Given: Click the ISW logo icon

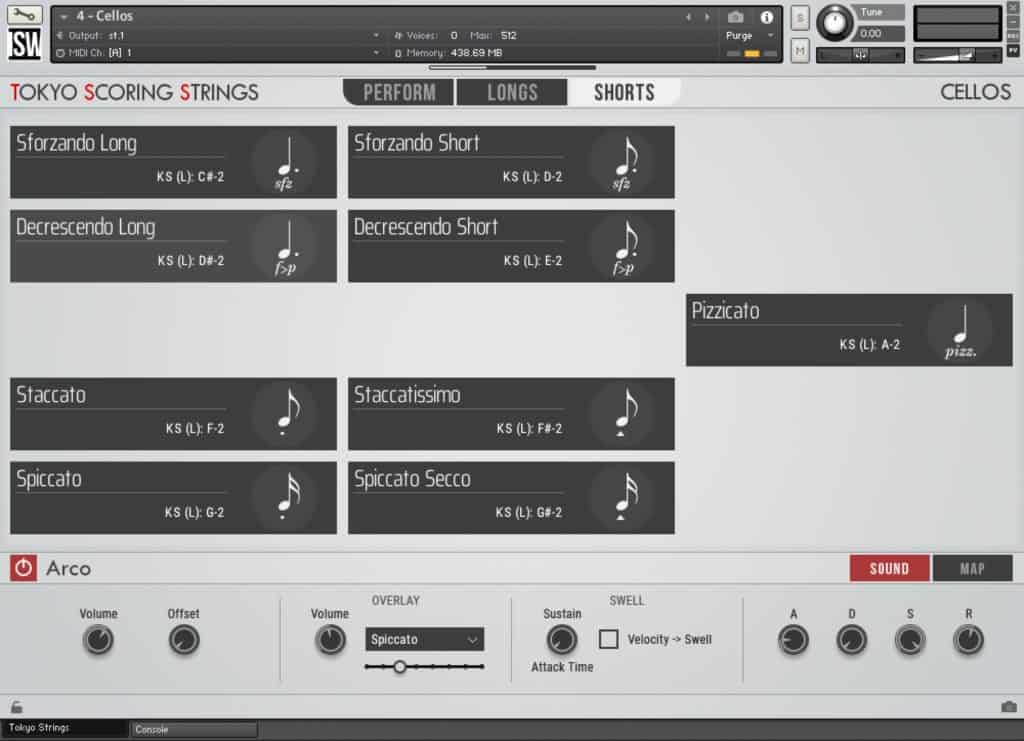Looking at the screenshot, I should [x=25, y=44].
